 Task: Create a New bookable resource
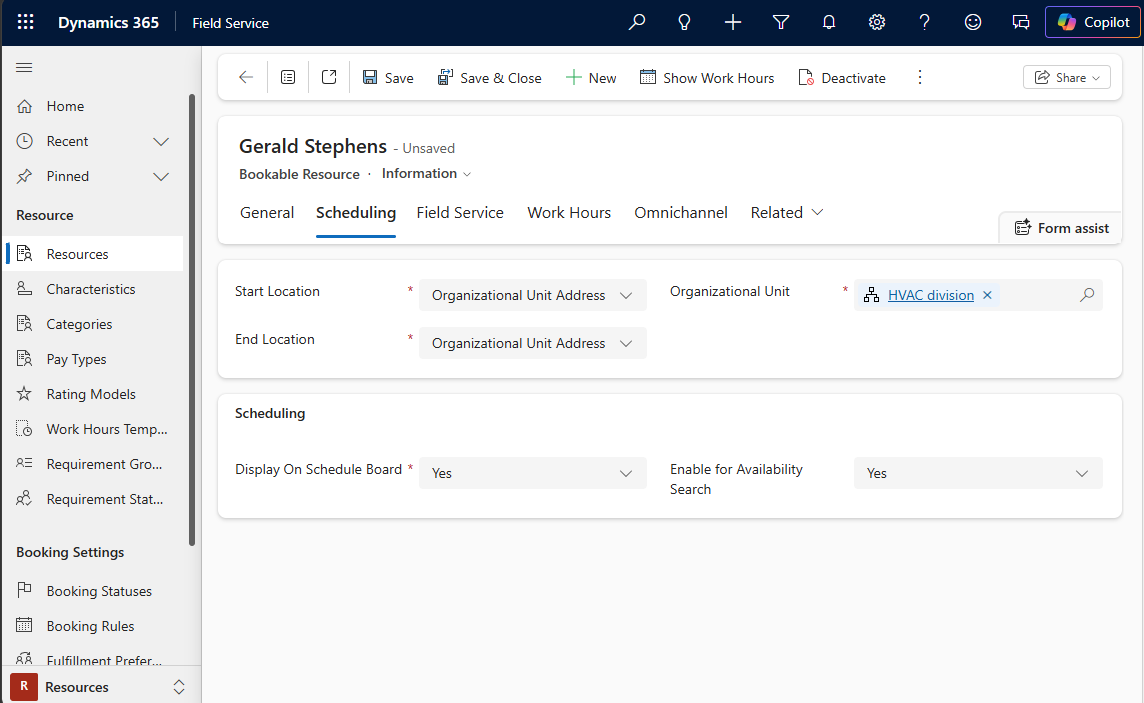[x=591, y=77]
